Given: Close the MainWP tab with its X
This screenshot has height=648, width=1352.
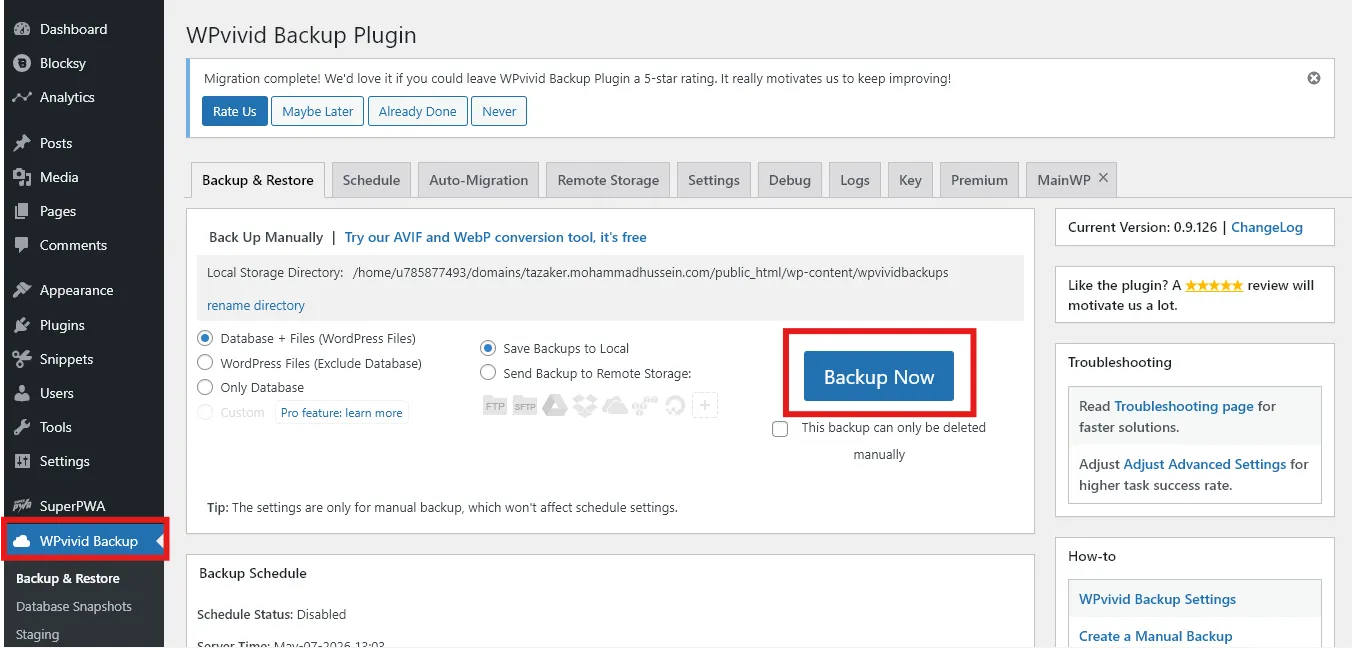Looking at the screenshot, I should (1103, 177).
